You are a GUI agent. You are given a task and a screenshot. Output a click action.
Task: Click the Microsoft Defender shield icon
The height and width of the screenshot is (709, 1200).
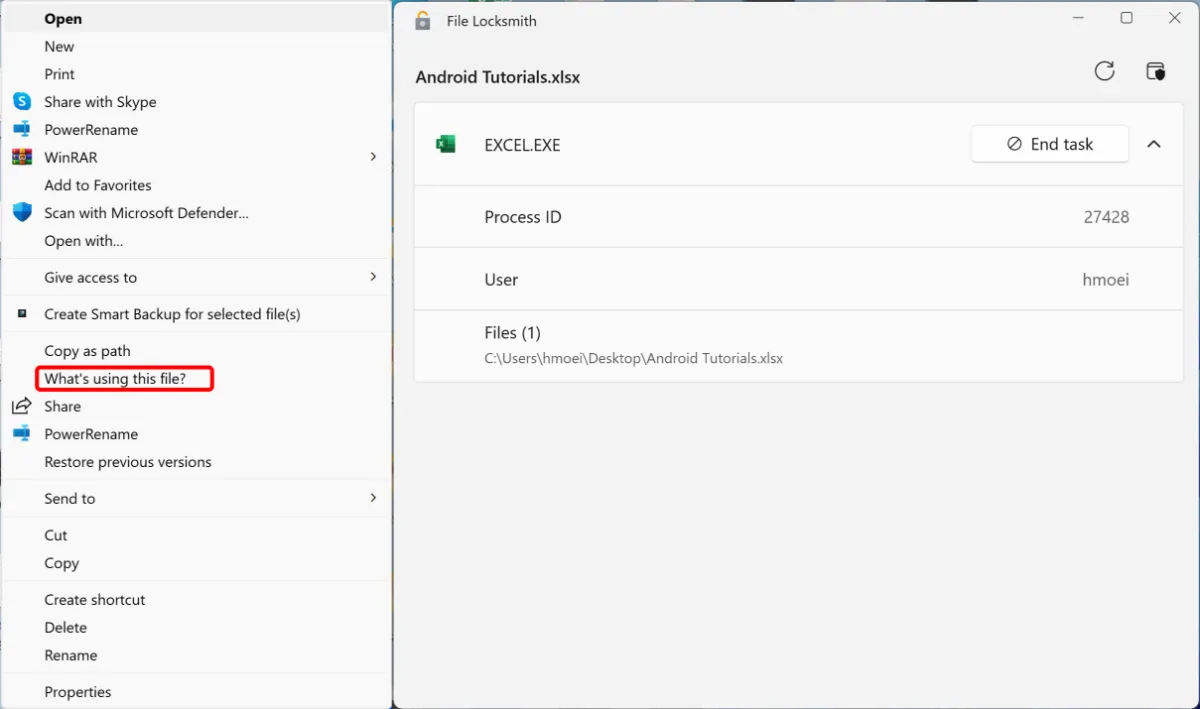pos(22,213)
